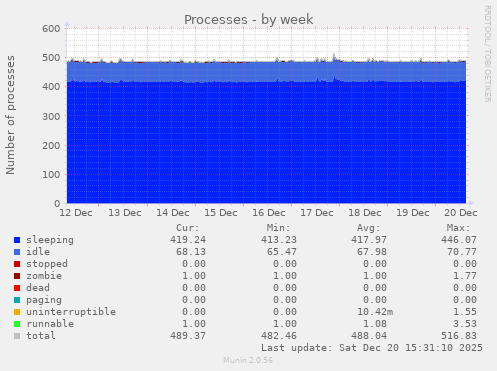Click the 'uninterruptible' legend label
The image size is (497, 371).
(71, 312)
